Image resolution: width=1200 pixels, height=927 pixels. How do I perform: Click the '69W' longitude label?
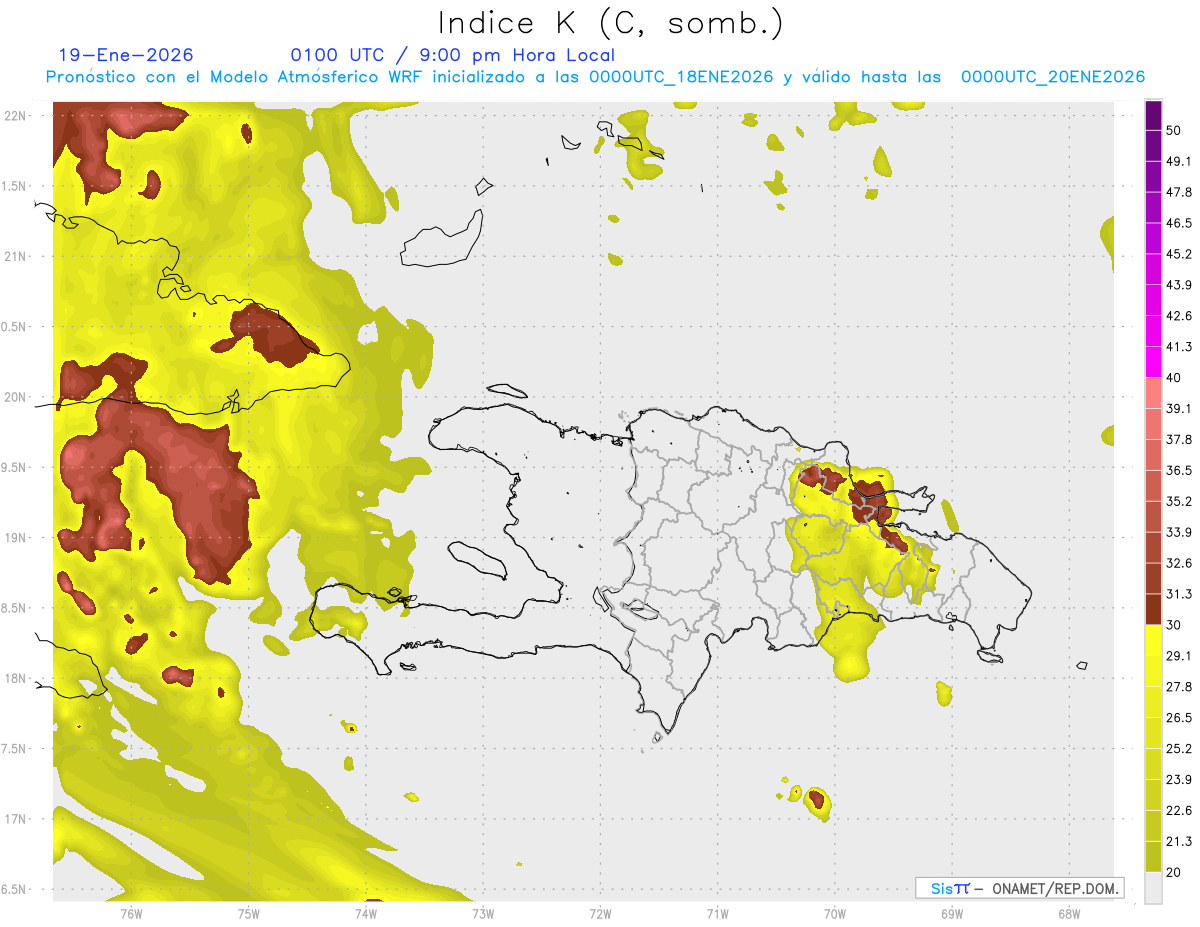pyautogui.click(x=952, y=913)
